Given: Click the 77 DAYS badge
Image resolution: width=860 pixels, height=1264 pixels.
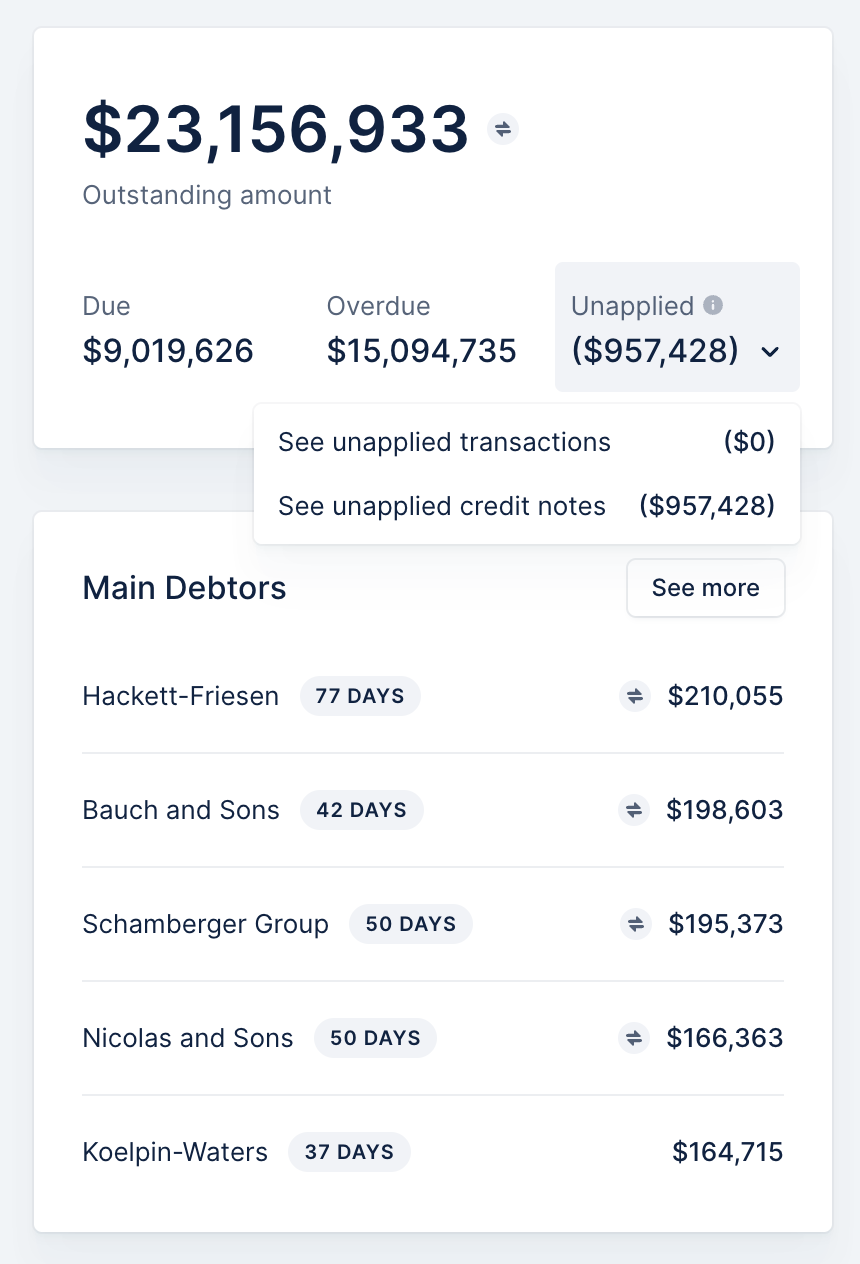Looking at the screenshot, I should (360, 696).
